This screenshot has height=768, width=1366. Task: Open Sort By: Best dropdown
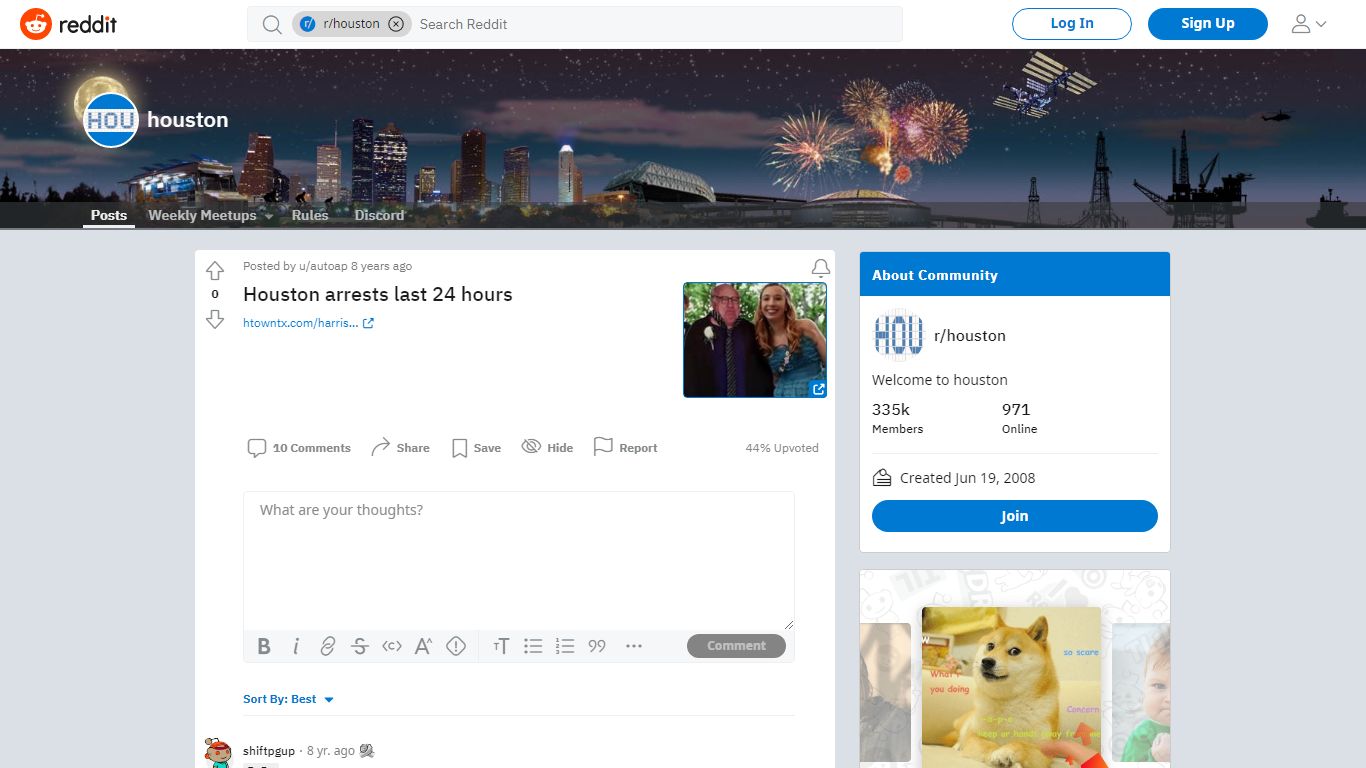click(x=288, y=699)
